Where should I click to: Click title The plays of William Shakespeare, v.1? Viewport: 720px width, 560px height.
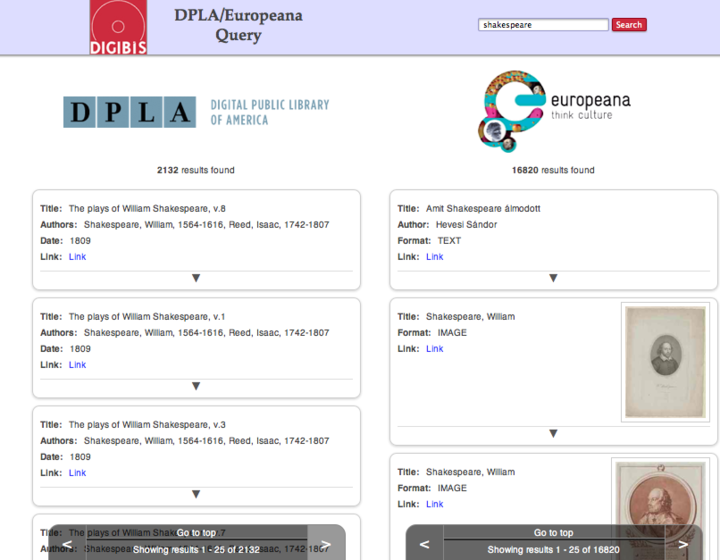point(147,317)
